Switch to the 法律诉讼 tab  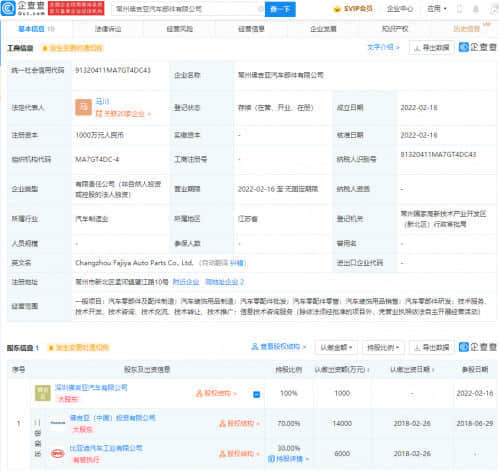click(x=108, y=29)
